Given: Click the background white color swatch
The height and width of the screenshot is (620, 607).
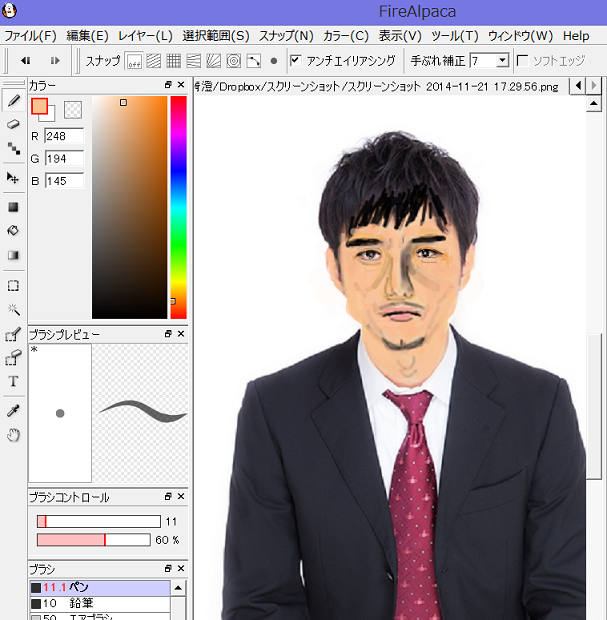Looking at the screenshot, I should (x=51, y=117).
